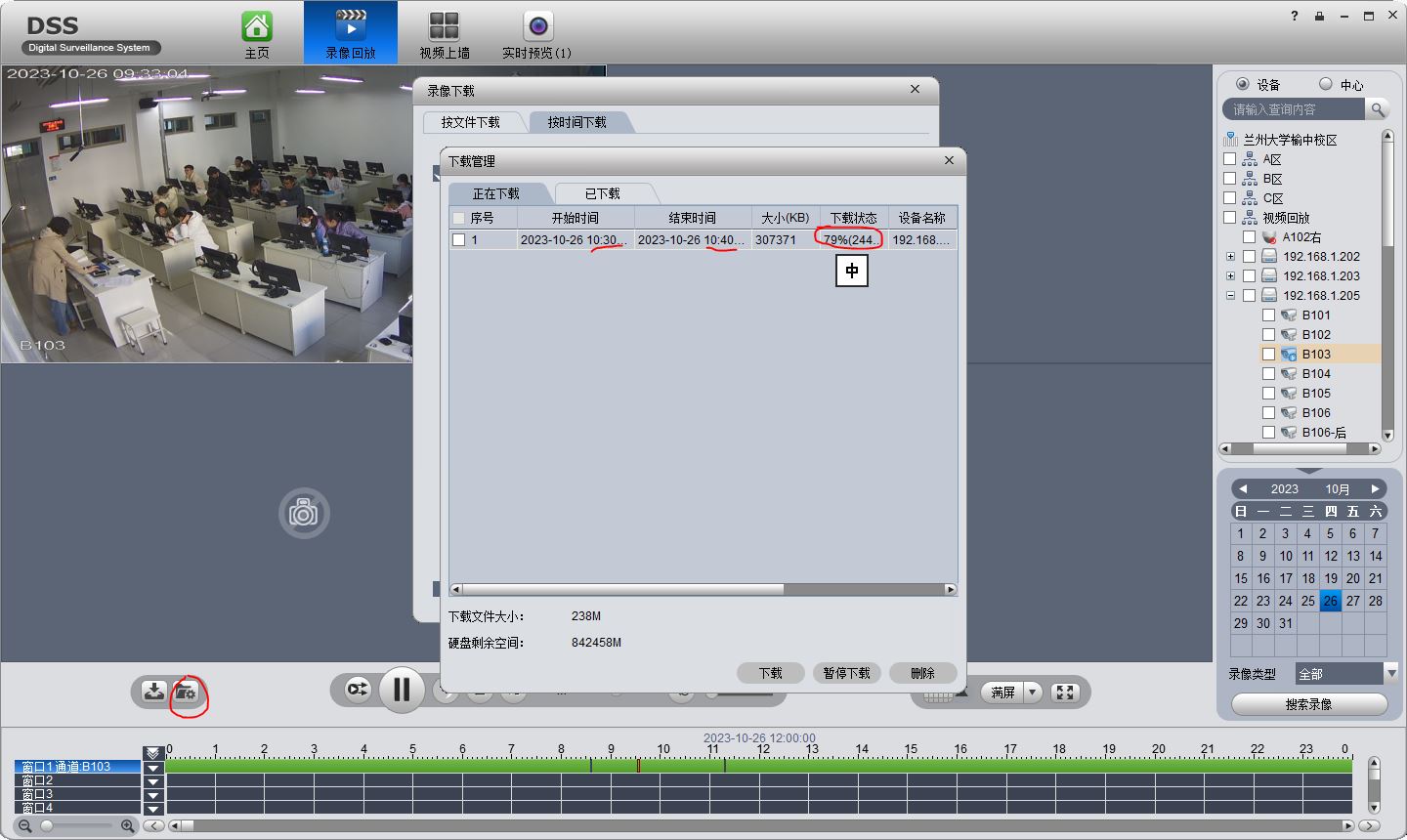Click the fullscreen expand icon

1065,693
